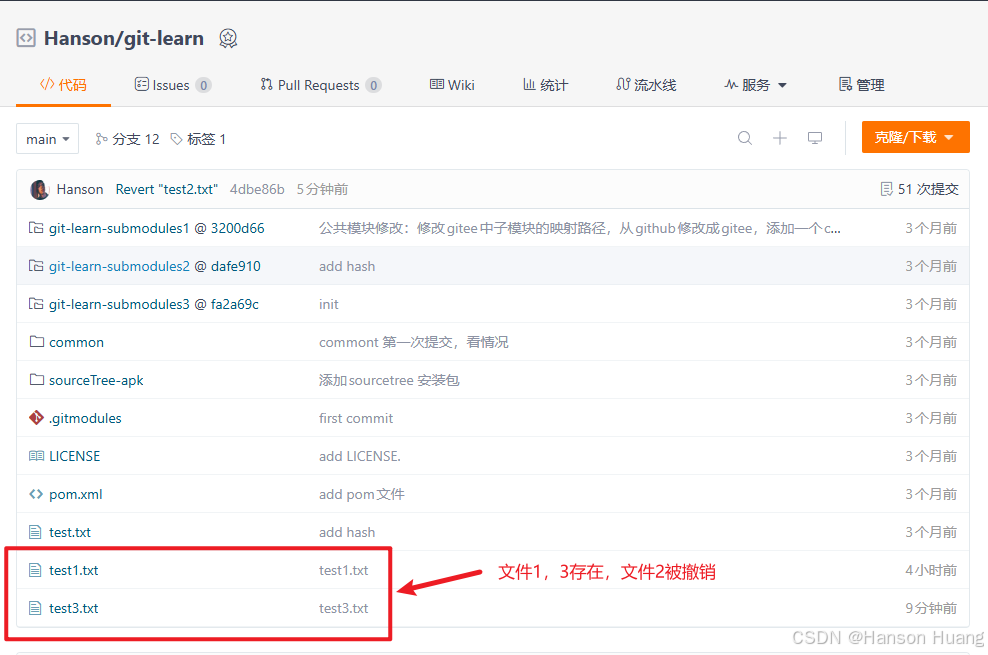Click the 9分钟前 timestamp on test3.txt row

pyautogui.click(x=931, y=608)
